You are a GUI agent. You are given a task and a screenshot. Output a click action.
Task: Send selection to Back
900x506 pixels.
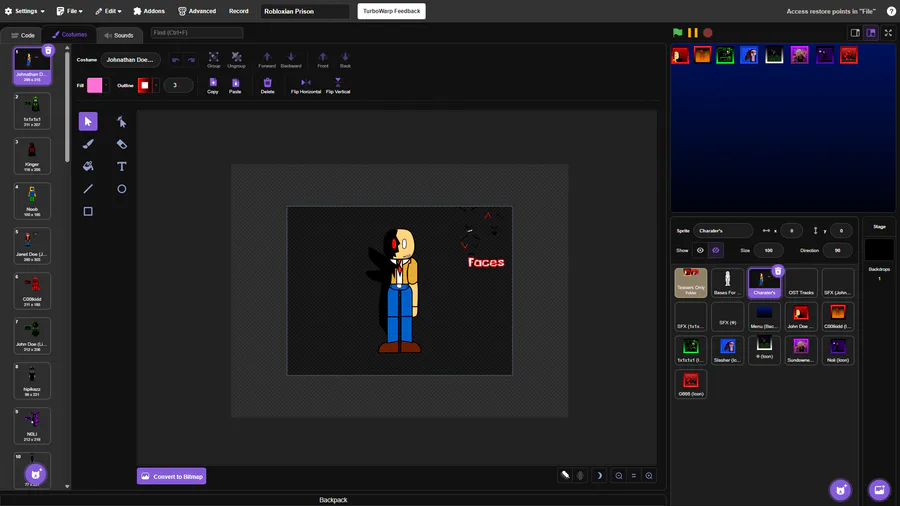point(345,60)
